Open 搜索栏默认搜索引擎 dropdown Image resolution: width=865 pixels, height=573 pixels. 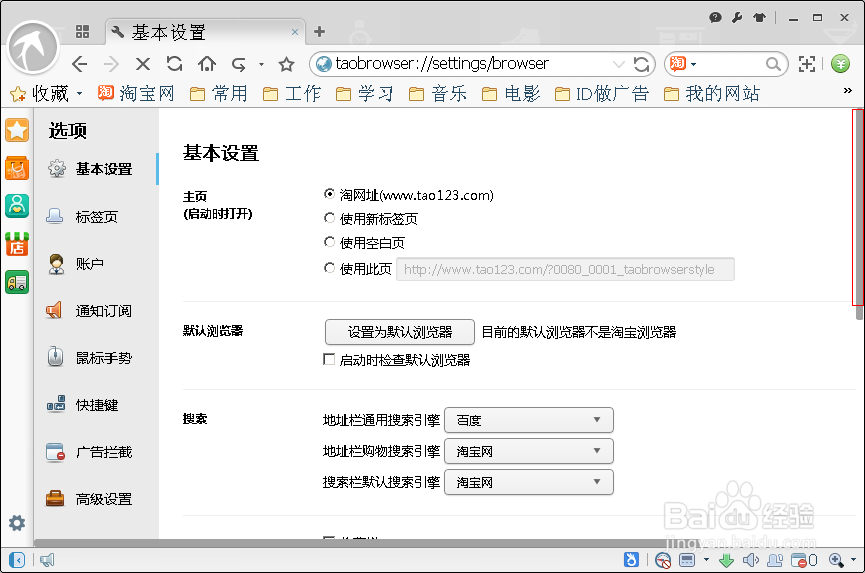pyautogui.click(x=528, y=482)
